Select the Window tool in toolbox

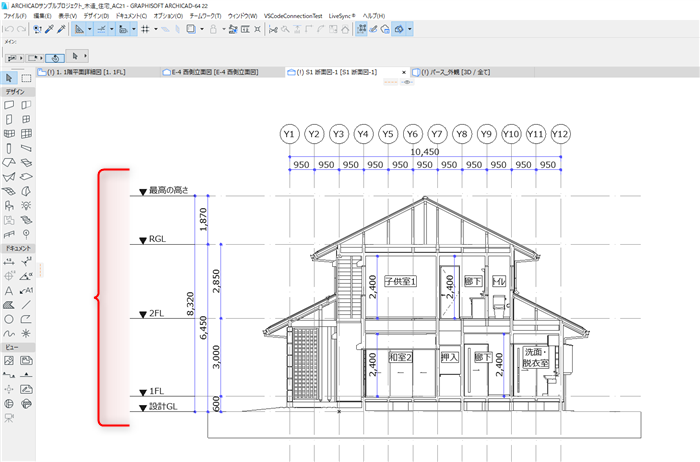pos(26,119)
